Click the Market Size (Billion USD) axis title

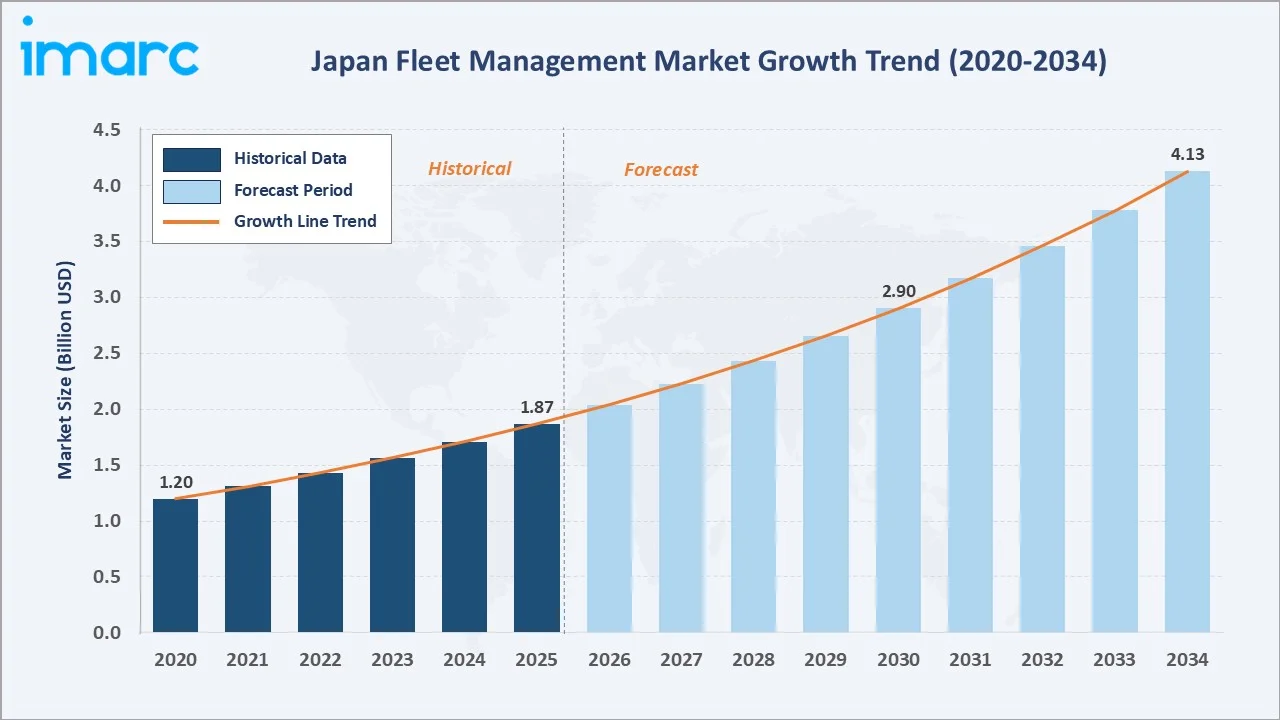point(65,370)
